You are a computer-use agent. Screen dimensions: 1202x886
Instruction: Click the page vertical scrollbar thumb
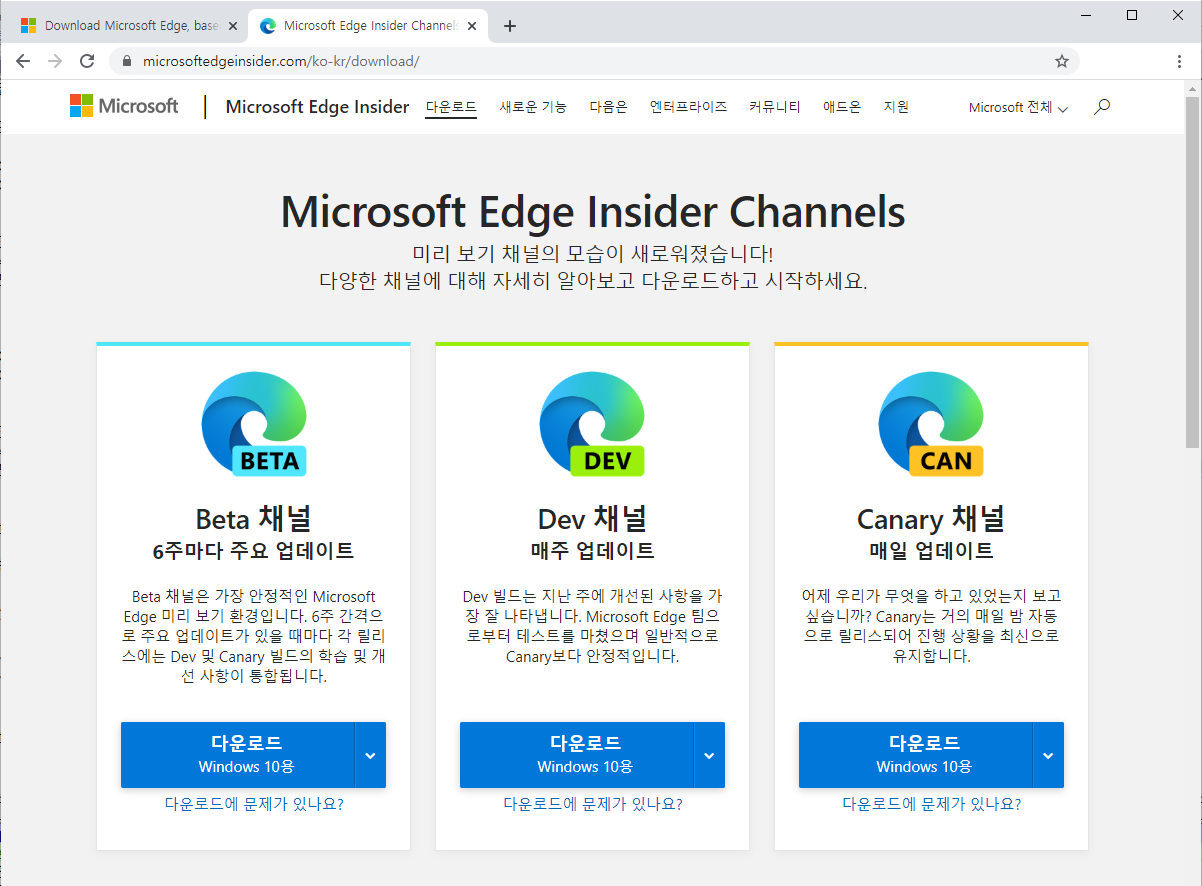(x=1192, y=272)
